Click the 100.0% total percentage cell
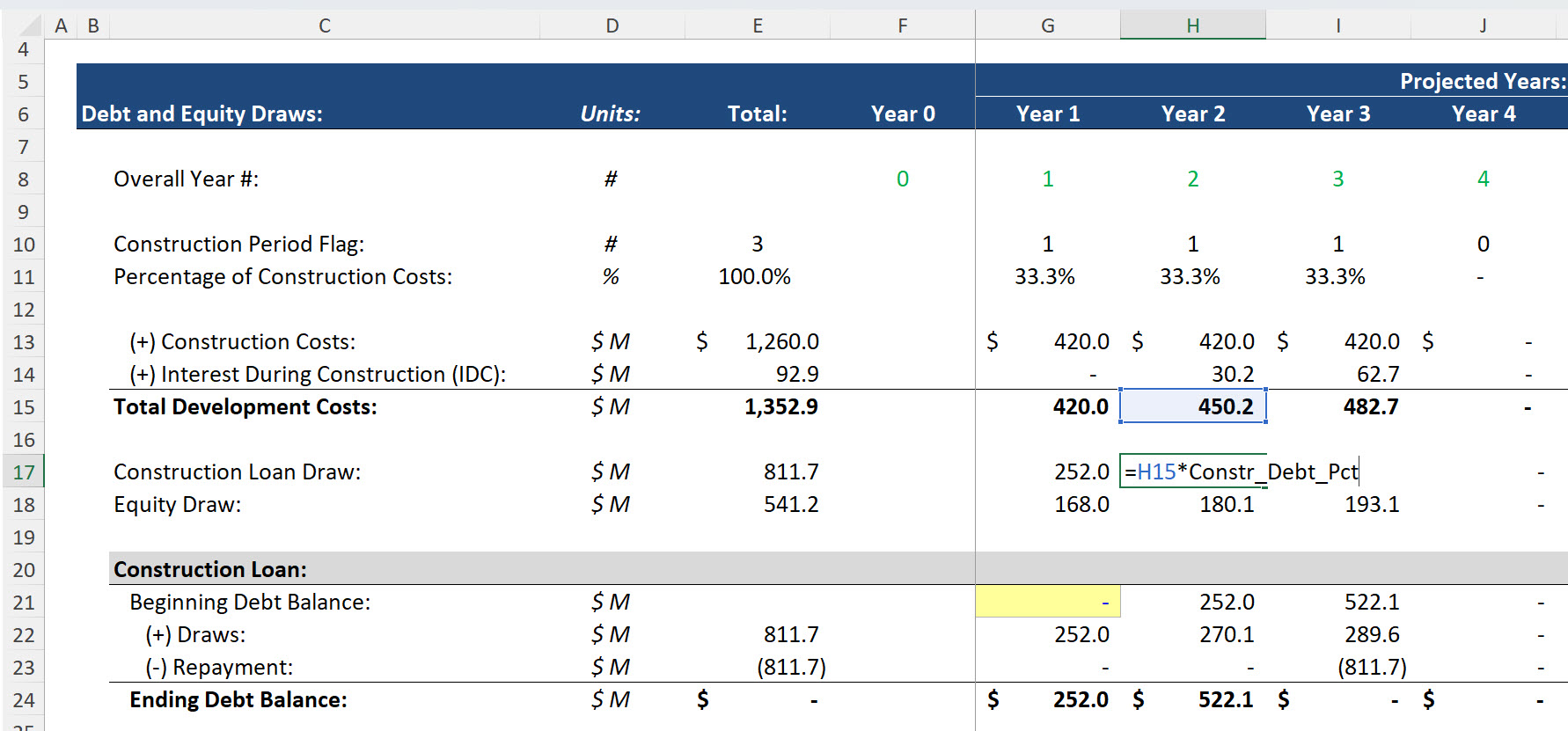The image size is (1568, 731). click(754, 277)
